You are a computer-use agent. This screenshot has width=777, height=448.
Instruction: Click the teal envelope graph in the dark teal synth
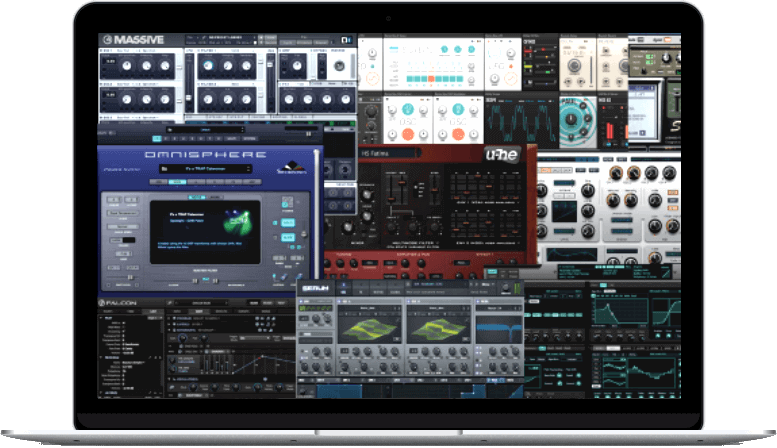(619, 310)
